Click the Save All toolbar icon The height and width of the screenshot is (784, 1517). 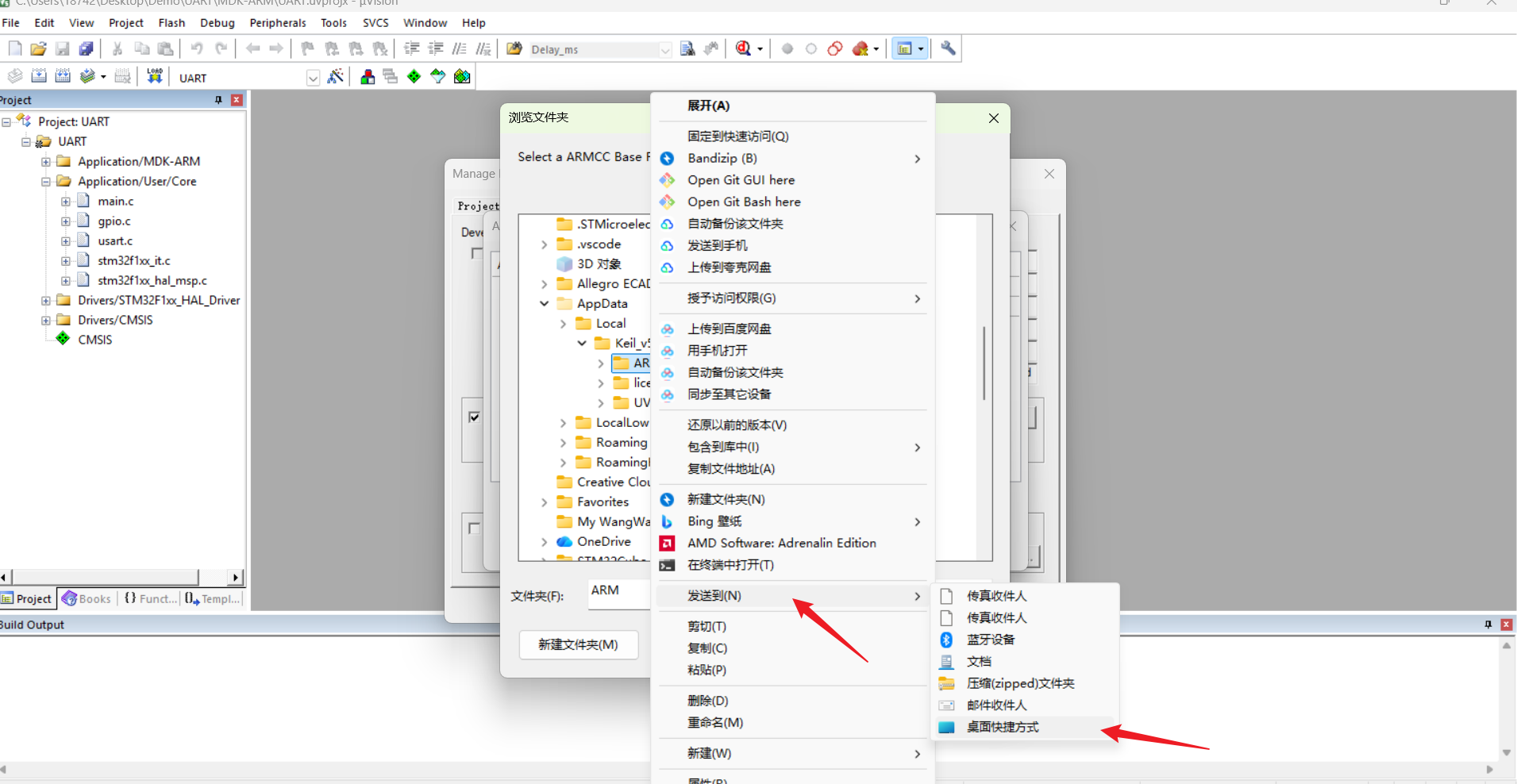point(86,49)
